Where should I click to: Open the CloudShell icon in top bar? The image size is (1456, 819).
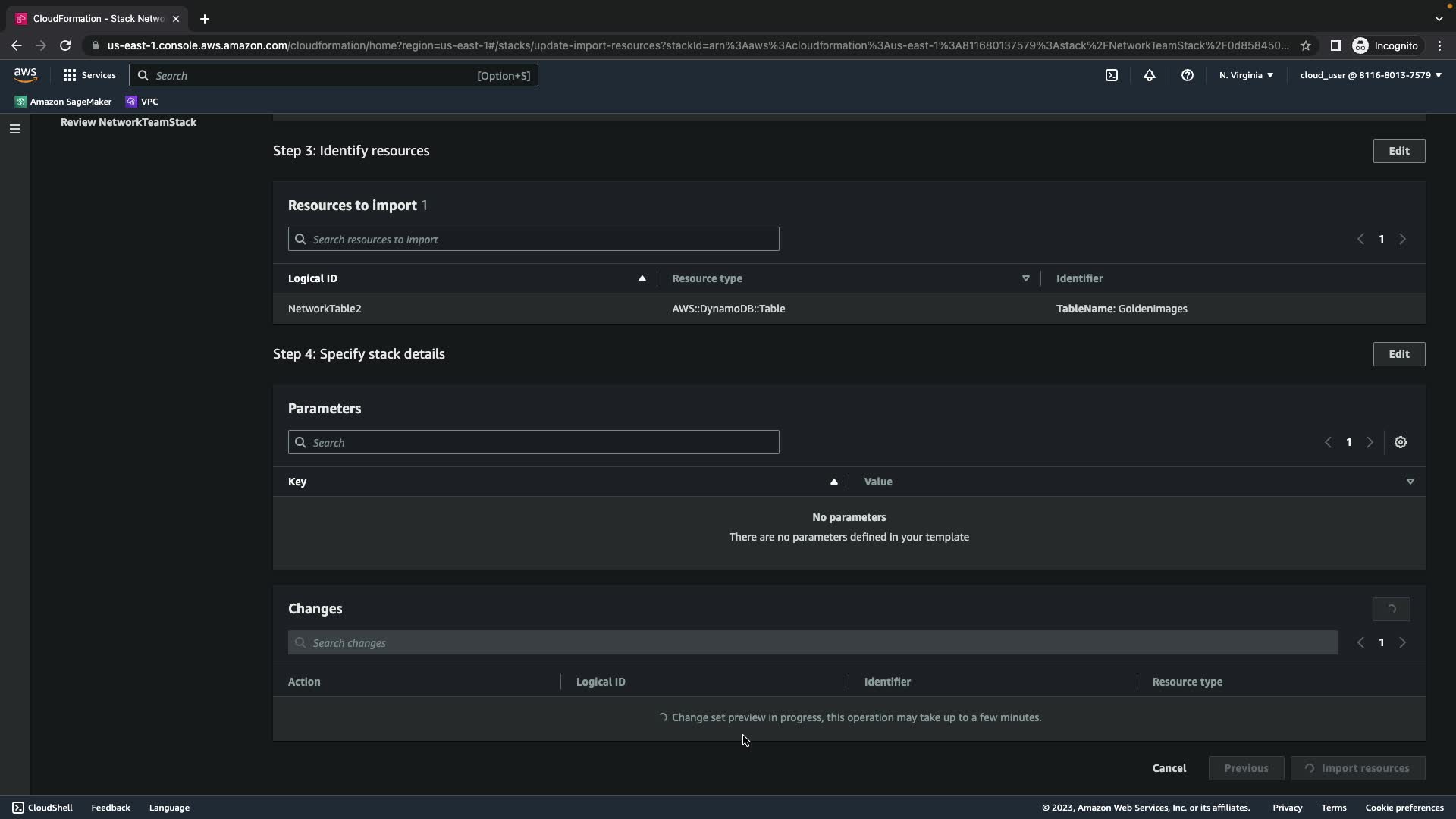(1111, 75)
